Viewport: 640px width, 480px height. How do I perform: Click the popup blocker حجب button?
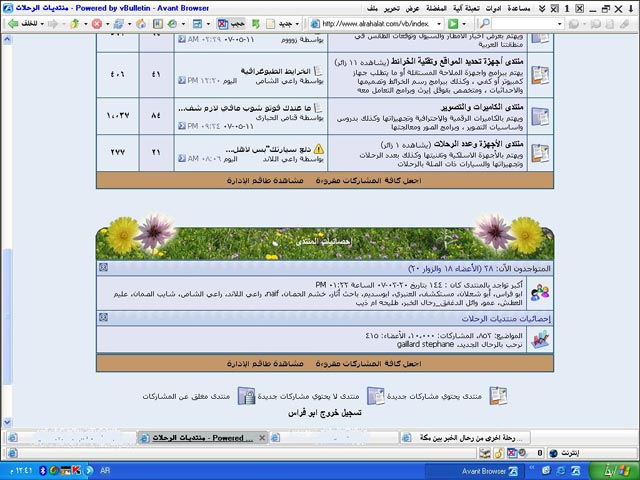tap(231, 24)
